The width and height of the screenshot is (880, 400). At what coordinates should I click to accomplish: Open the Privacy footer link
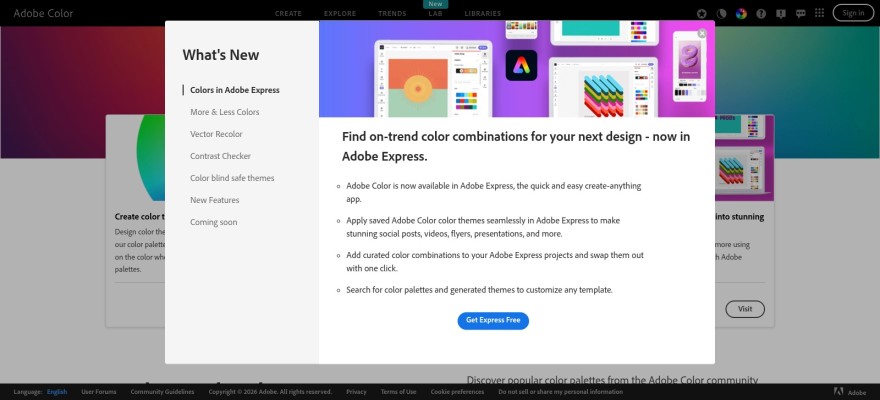[x=356, y=392]
